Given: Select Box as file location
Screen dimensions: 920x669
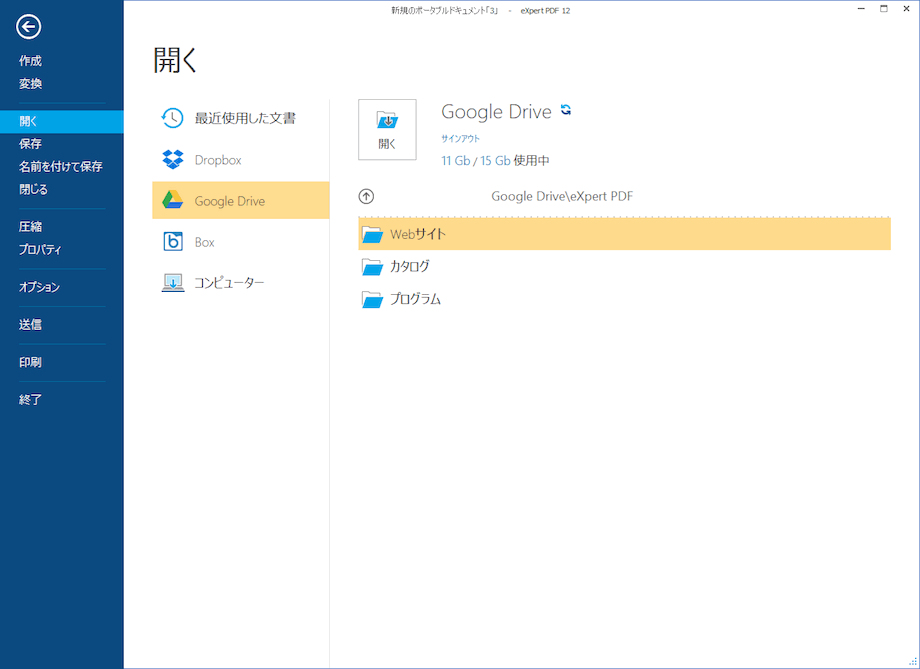Looking at the screenshot, I should point(241,241).
